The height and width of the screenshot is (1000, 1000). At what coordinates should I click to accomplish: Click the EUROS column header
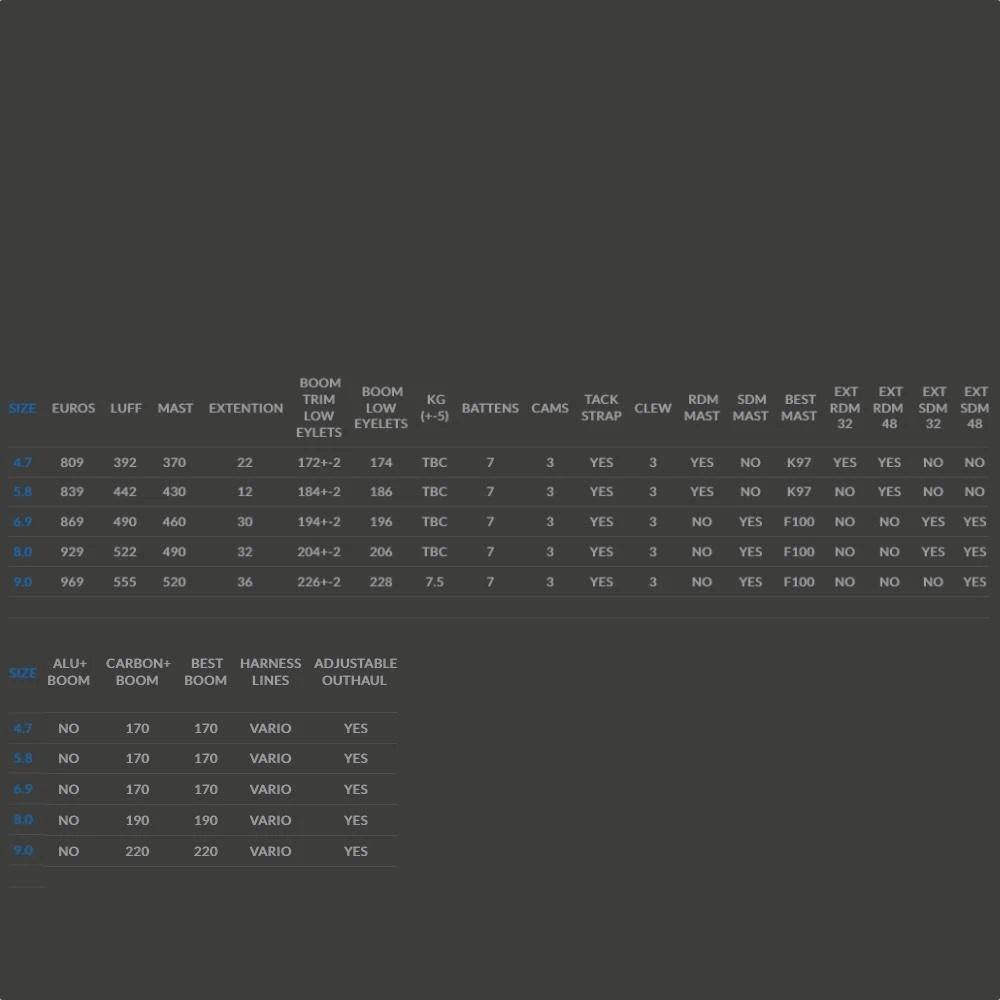(x=73, y=408)
